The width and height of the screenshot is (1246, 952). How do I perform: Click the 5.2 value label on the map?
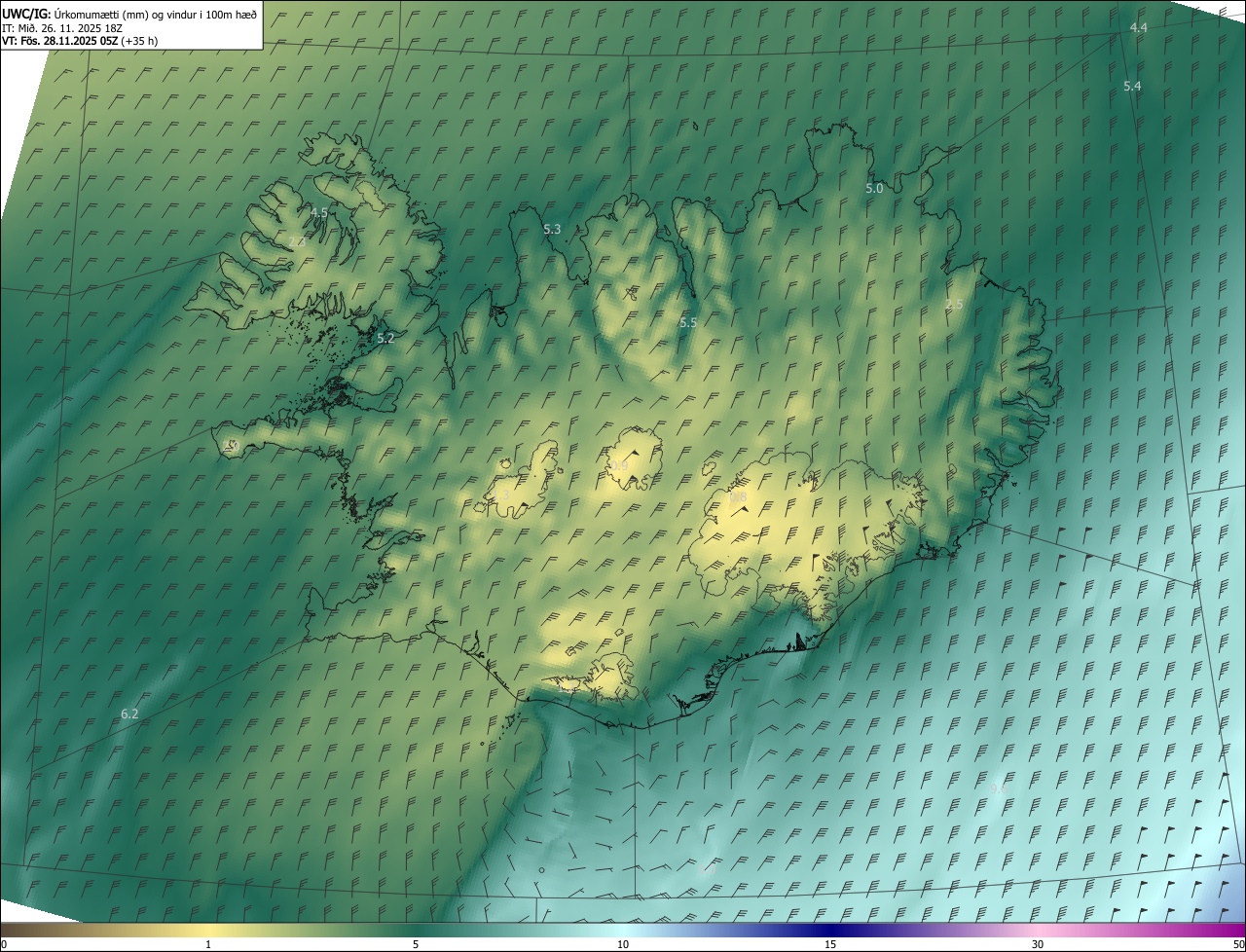385,339
